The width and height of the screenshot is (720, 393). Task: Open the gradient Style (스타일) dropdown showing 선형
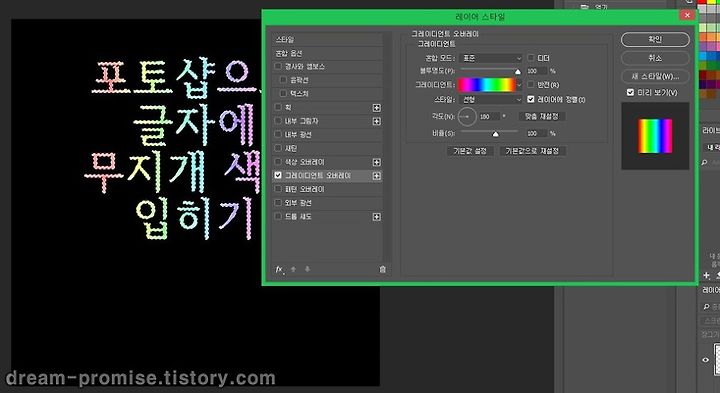click(490, 100)
